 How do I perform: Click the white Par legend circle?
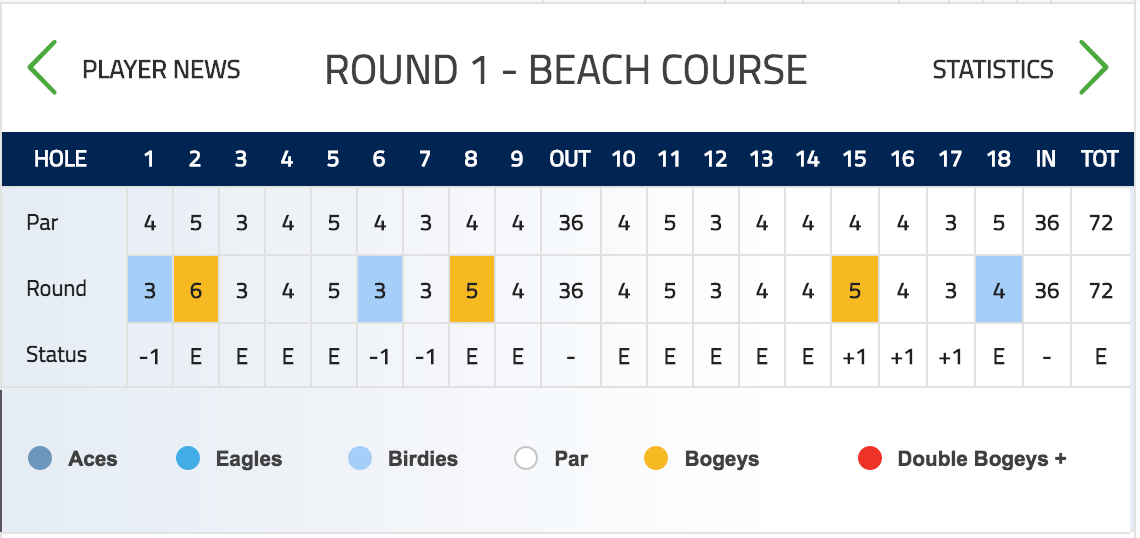click(x=526, y=459)
